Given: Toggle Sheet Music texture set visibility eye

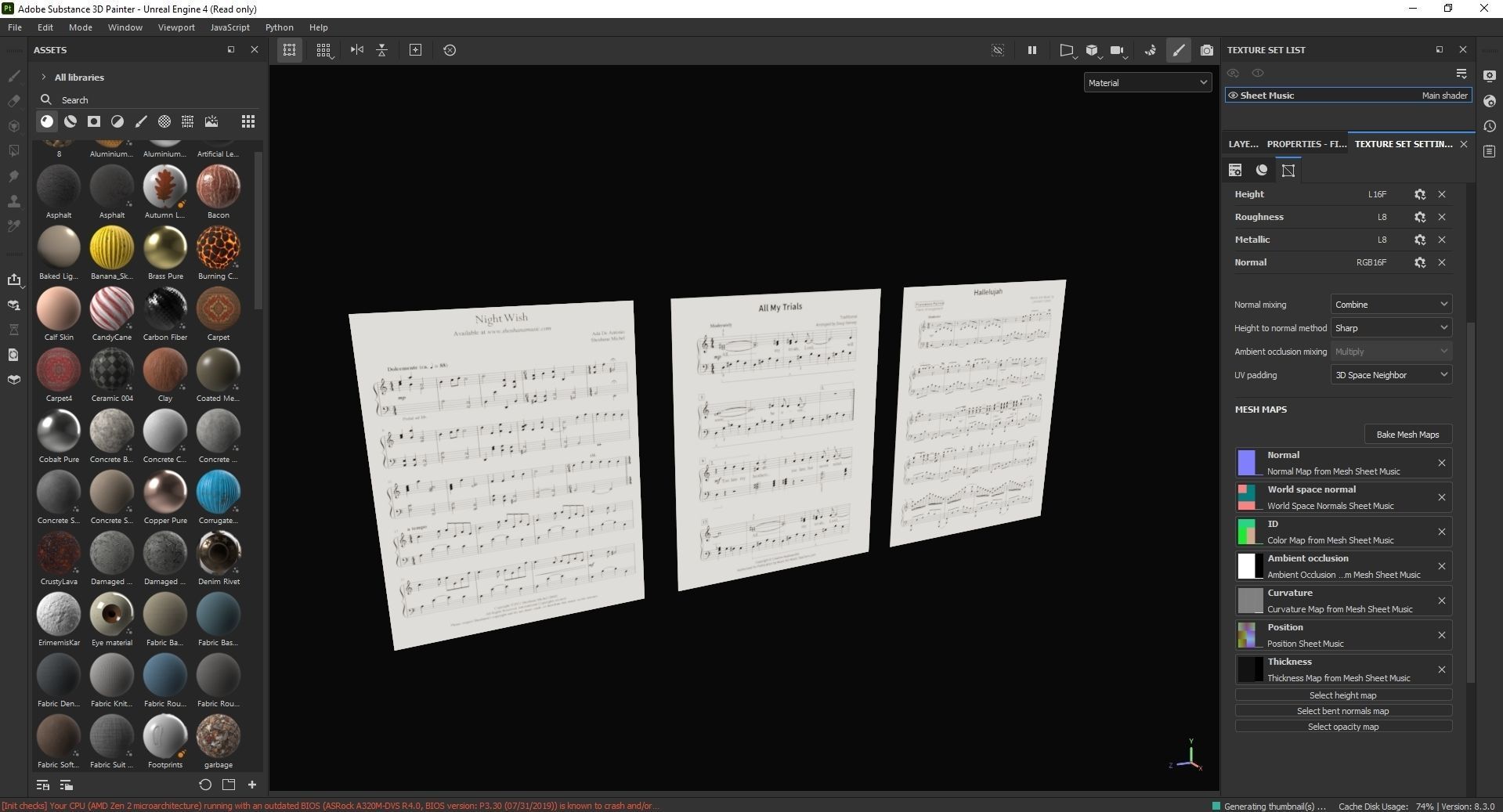Looking at the screenshot, I should (x=1233, y=96).
